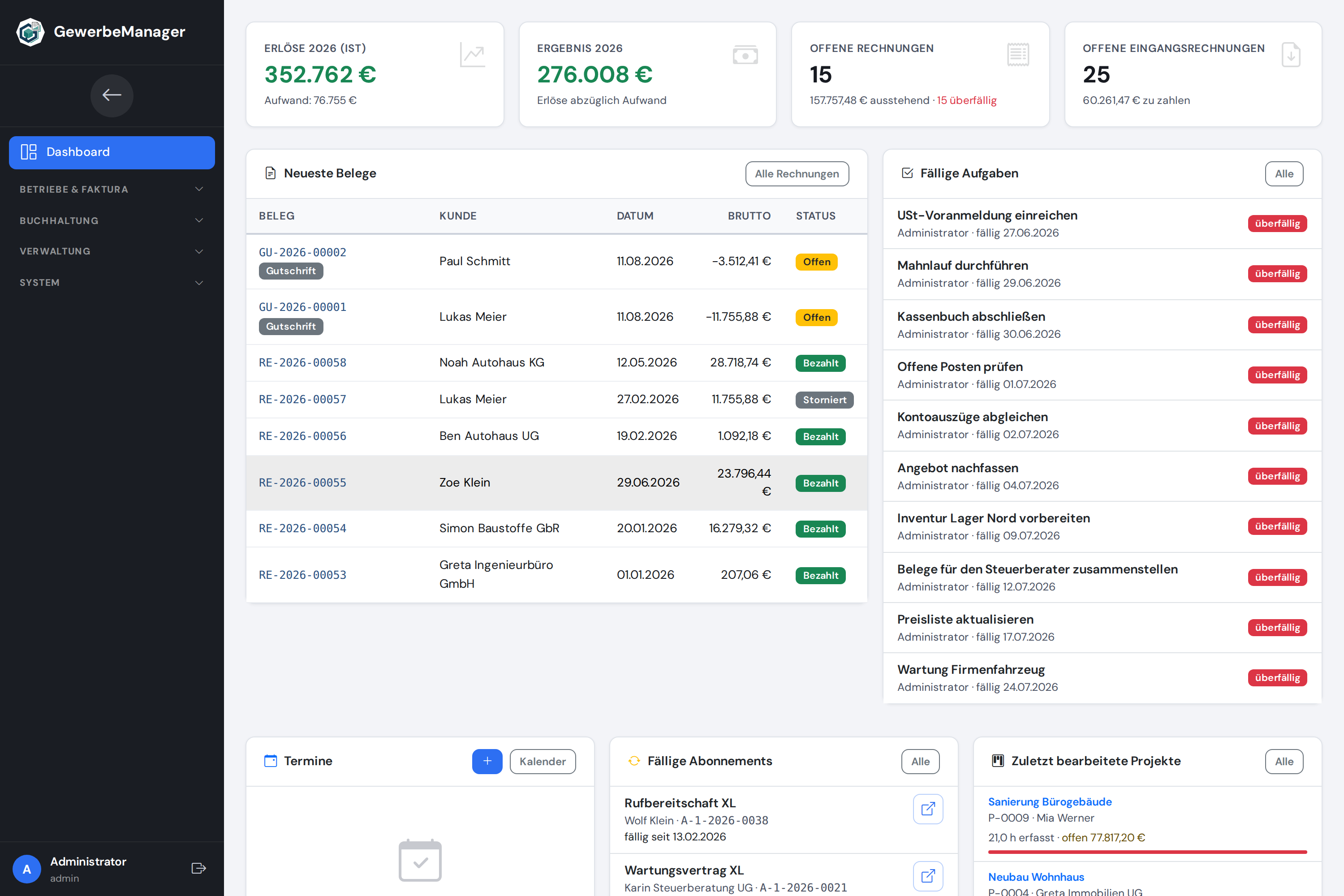Click the banknote icon in Ergebnis card

(x=745, y=56)
